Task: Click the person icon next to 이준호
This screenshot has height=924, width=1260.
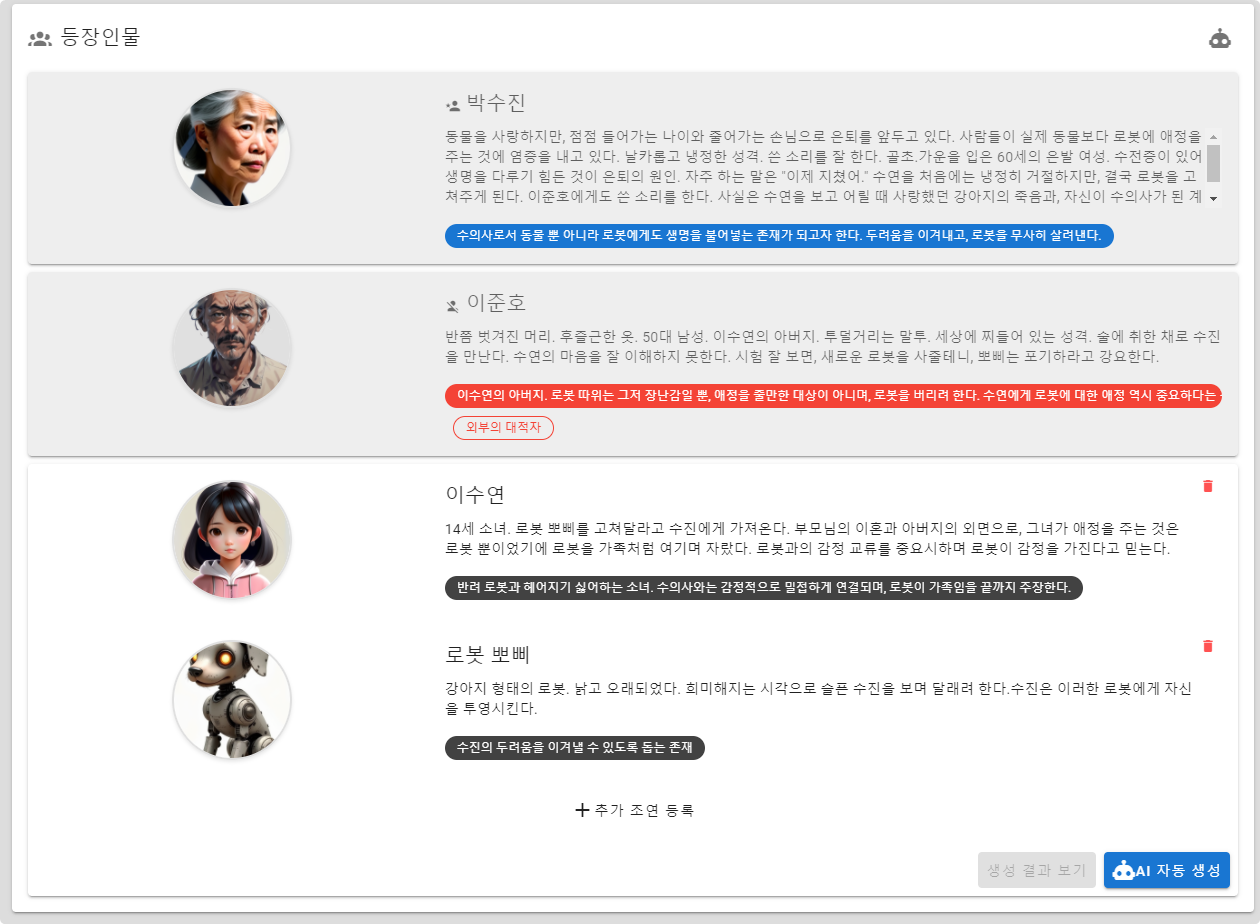Action: [453, 304]
